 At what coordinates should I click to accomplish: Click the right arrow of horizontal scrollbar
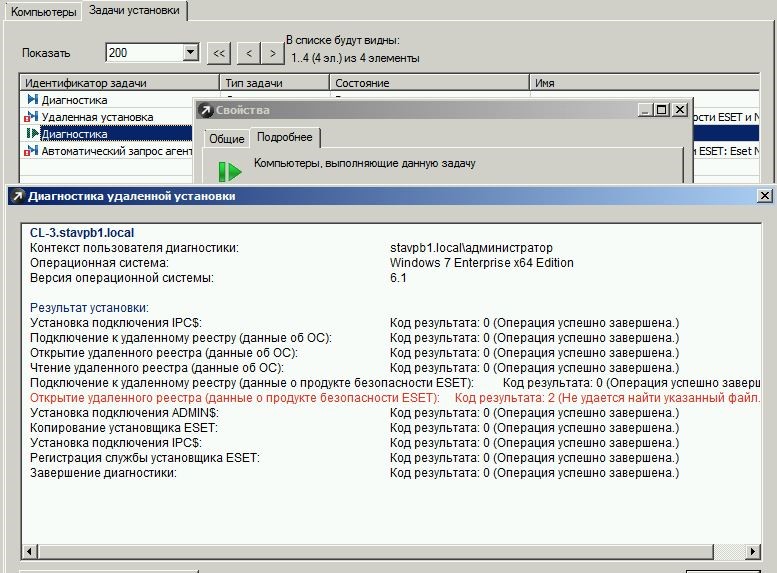(x=753, y=551)
